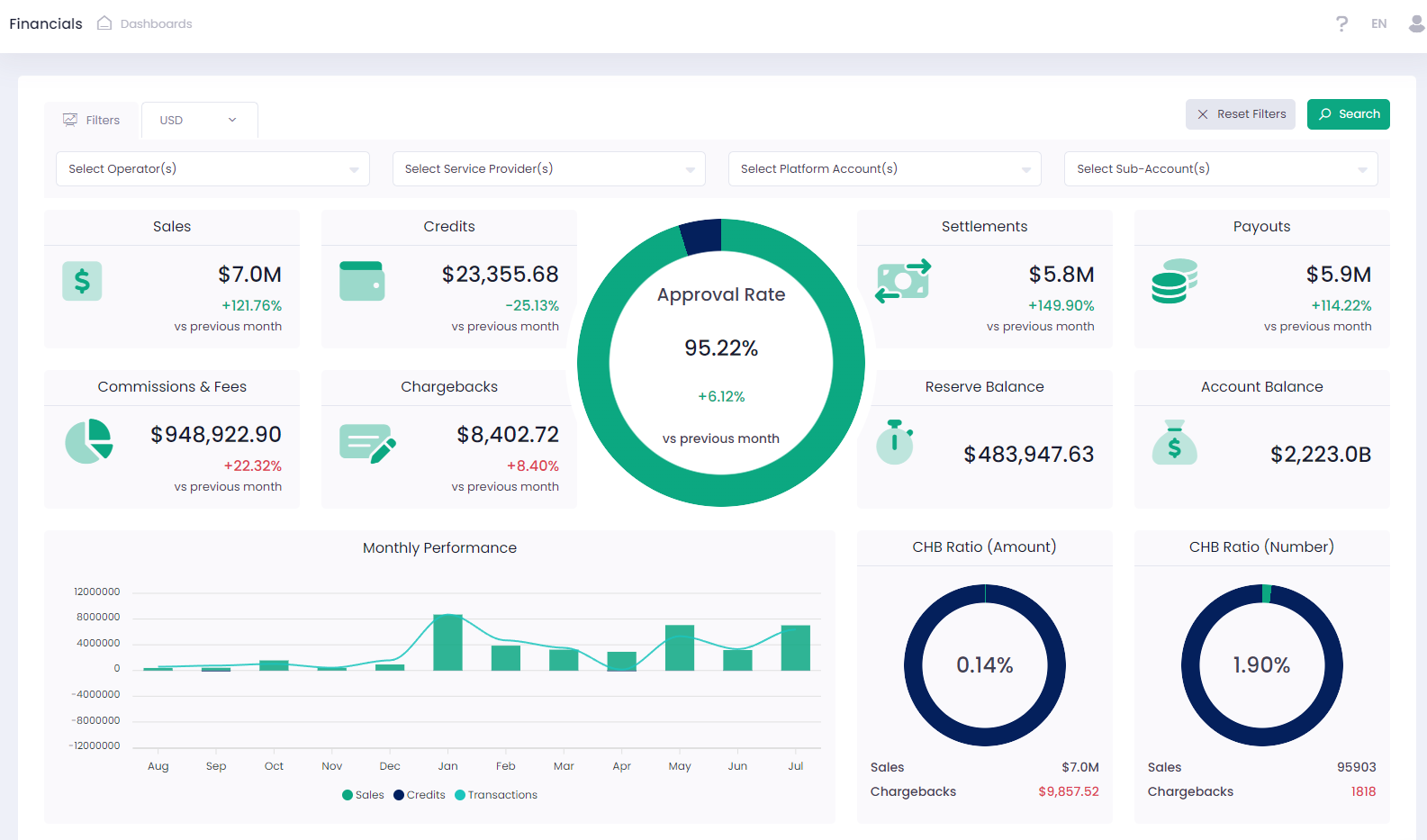Image resolution: width=1427 pixels, height=840 pixels.
Task: Toggle the Sales series in chart legend
Action: click(363, 795)
